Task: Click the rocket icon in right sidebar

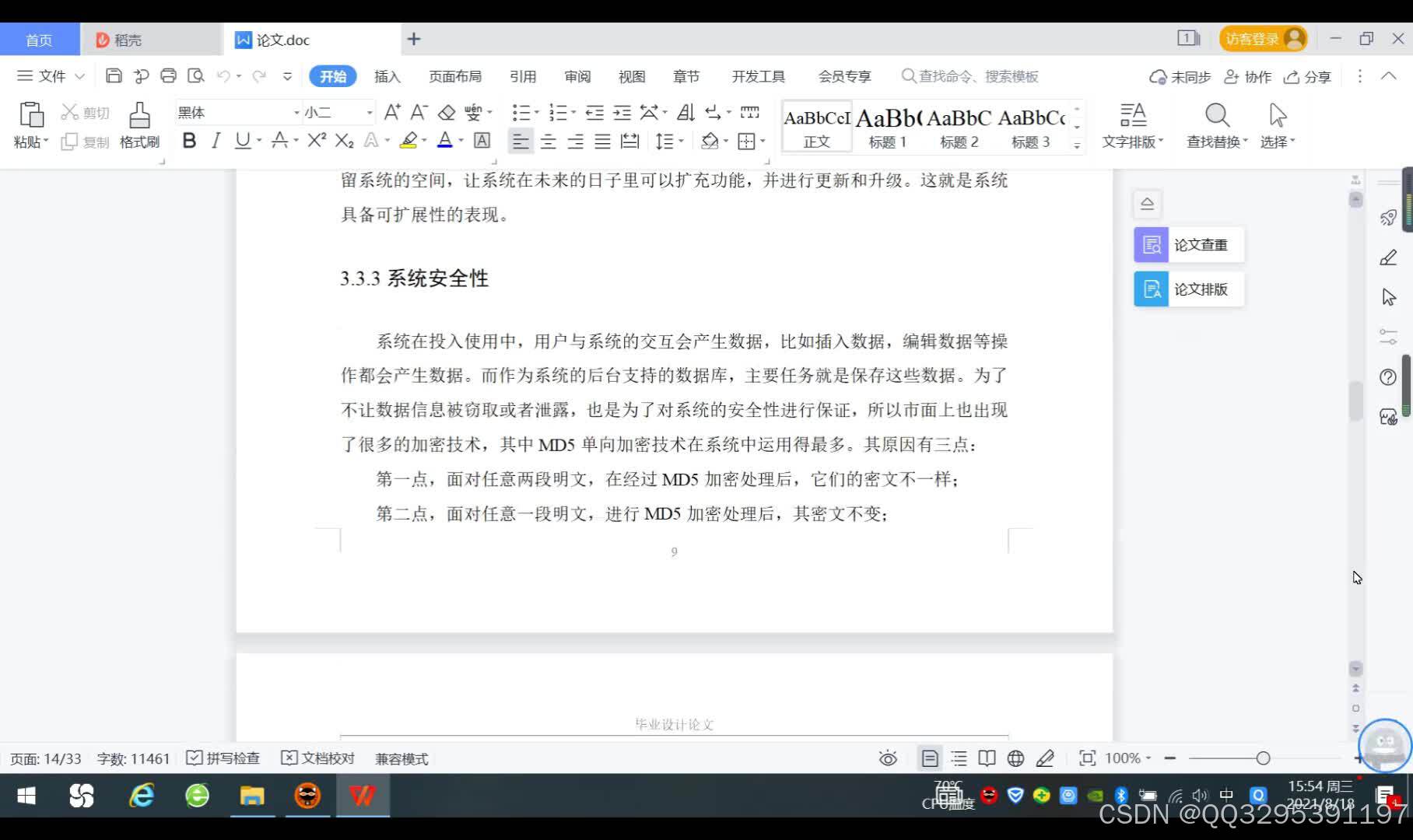Action: coord(1388,218)
